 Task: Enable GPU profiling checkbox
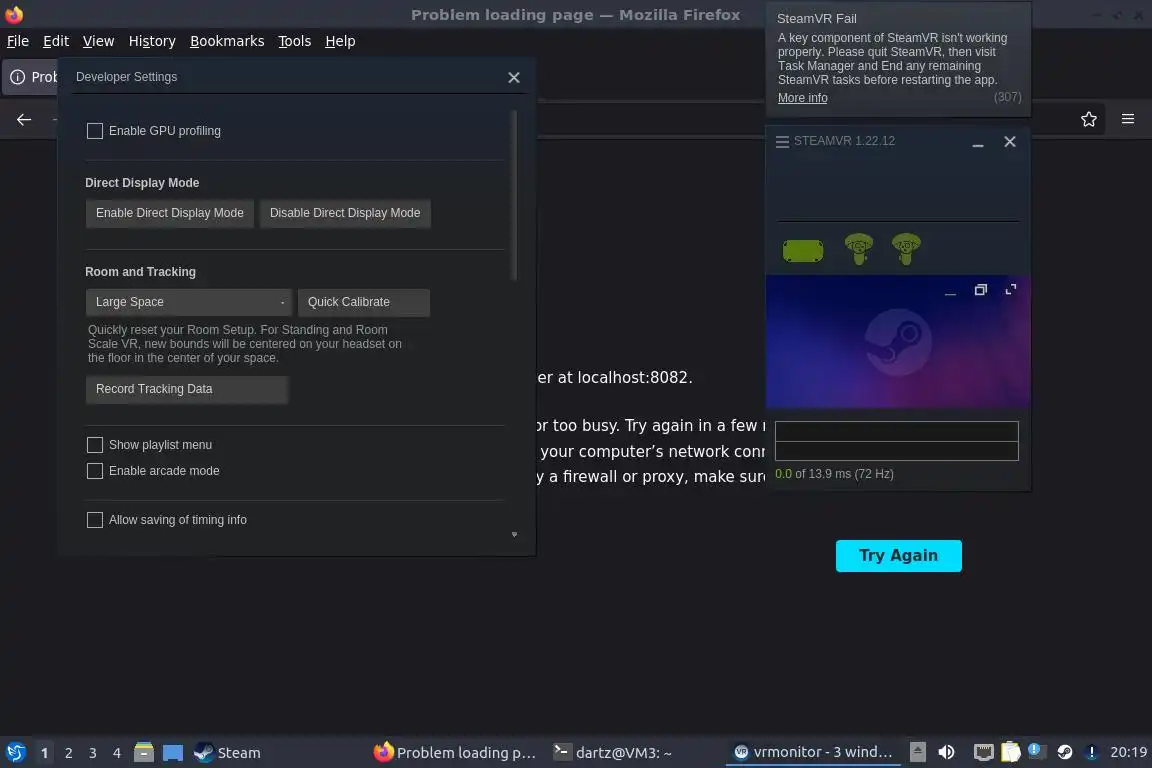pos(95,131)
